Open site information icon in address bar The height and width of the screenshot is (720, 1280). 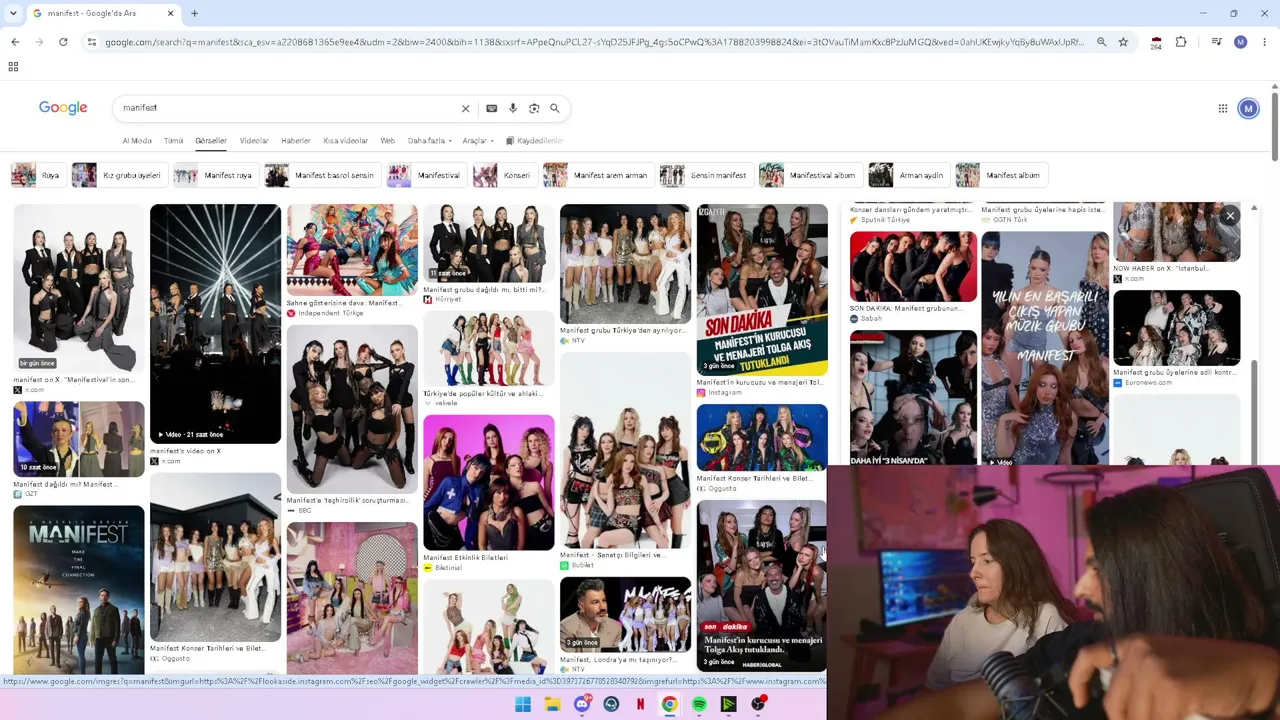click(x=92, y=42)
